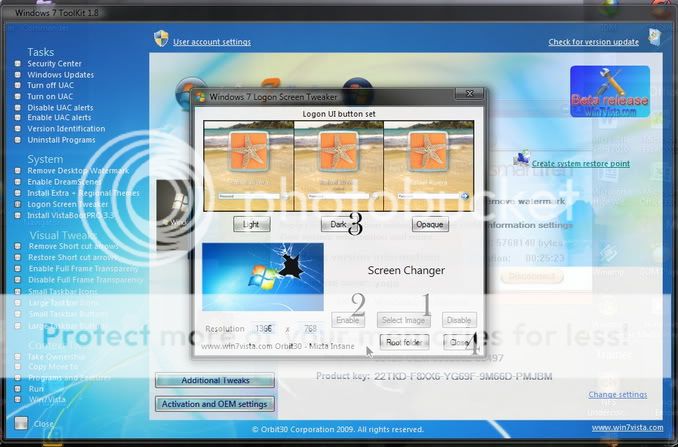
Task: Open Logon Screen Tweaker from System list
Action: pyautogui.click(x=68, y=204)
